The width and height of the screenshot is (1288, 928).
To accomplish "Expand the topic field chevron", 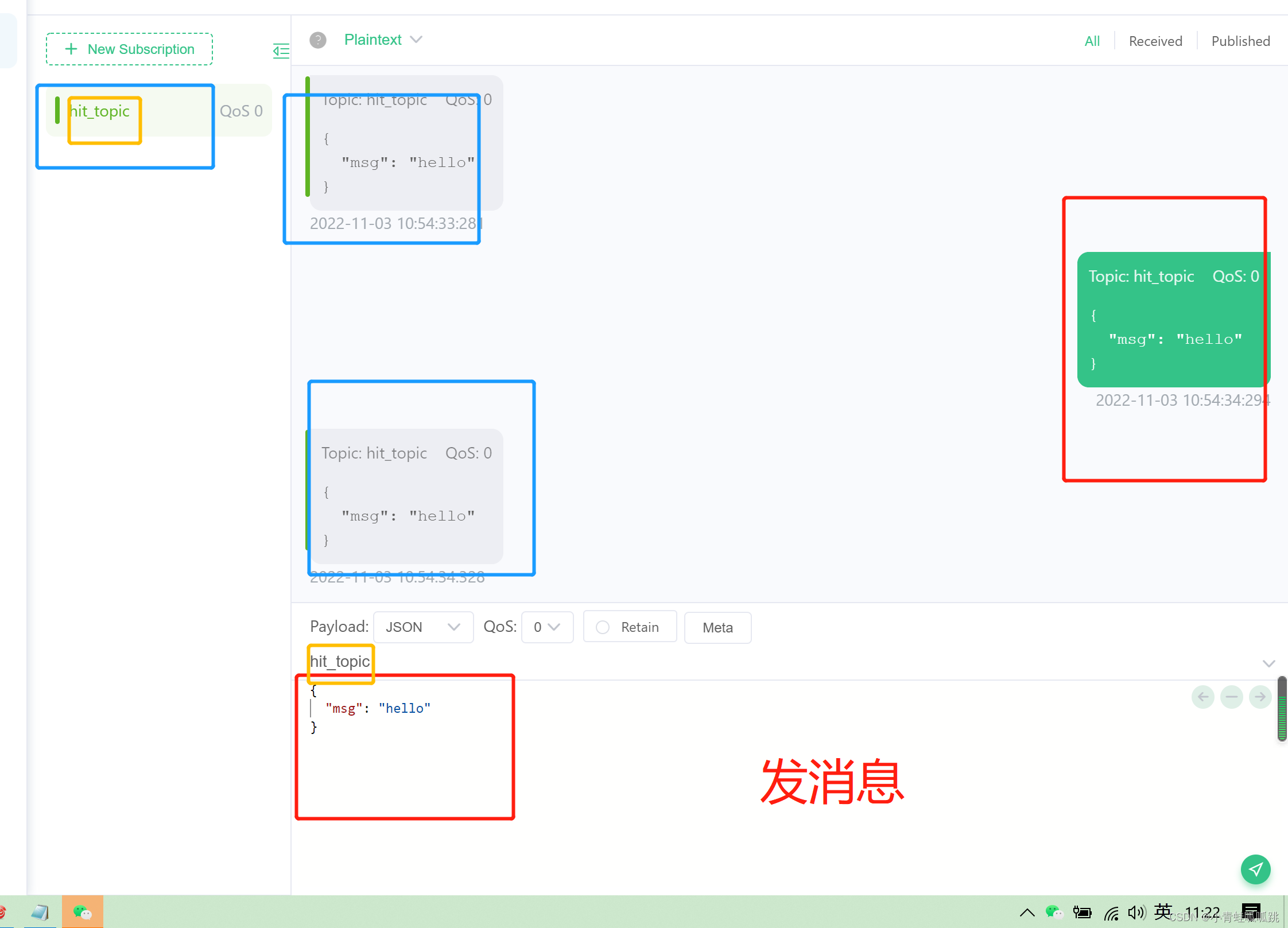I will [1268, 663].
